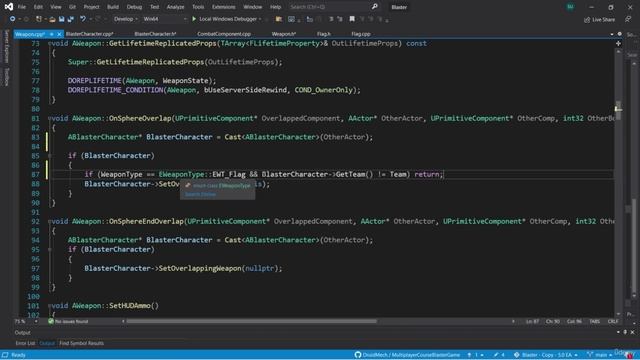Open the Server Explorer side tab
Viewport: 640px width, 360px height.
click(6, 46)
